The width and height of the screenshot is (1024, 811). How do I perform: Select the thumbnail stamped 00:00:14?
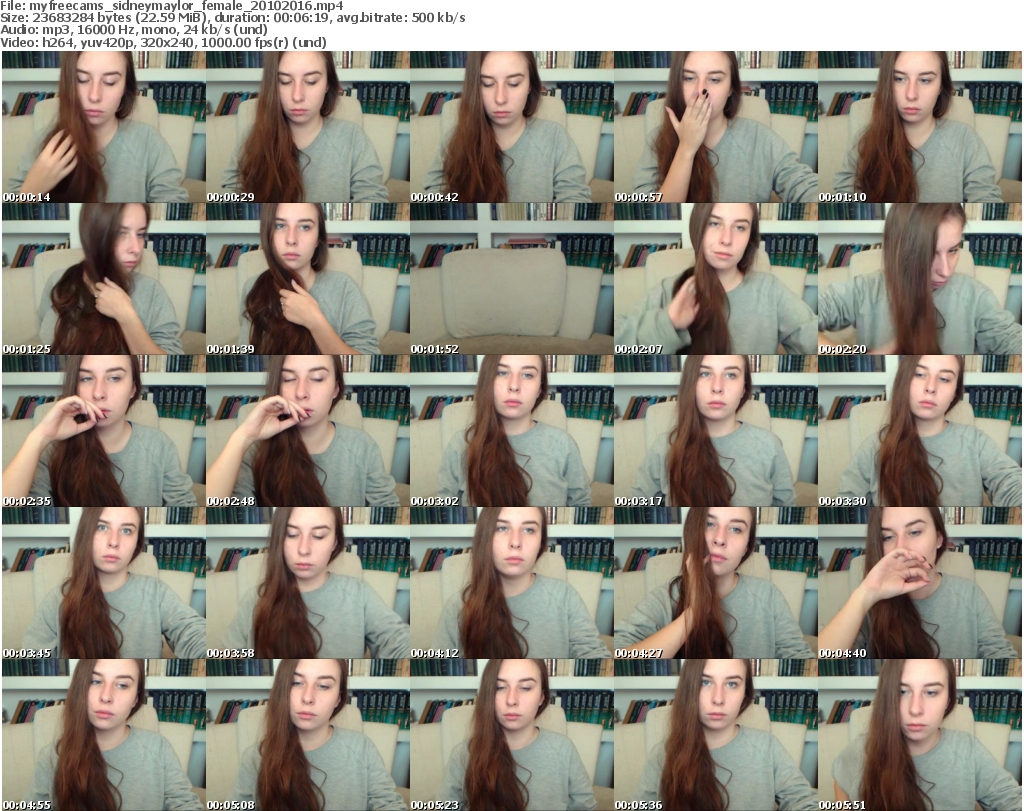104,127
